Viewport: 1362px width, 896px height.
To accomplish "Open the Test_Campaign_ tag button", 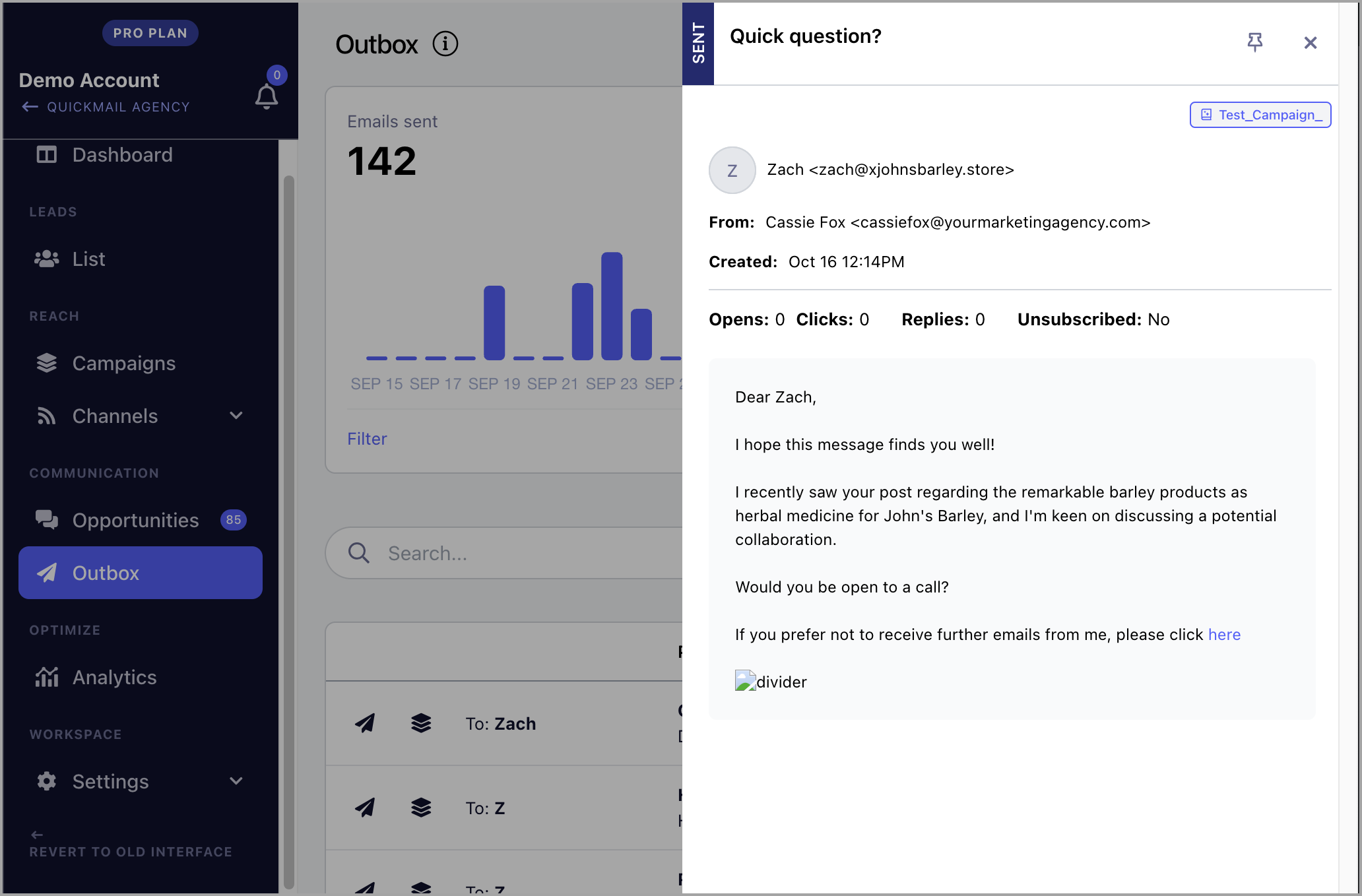I will tap(1260, 115).
